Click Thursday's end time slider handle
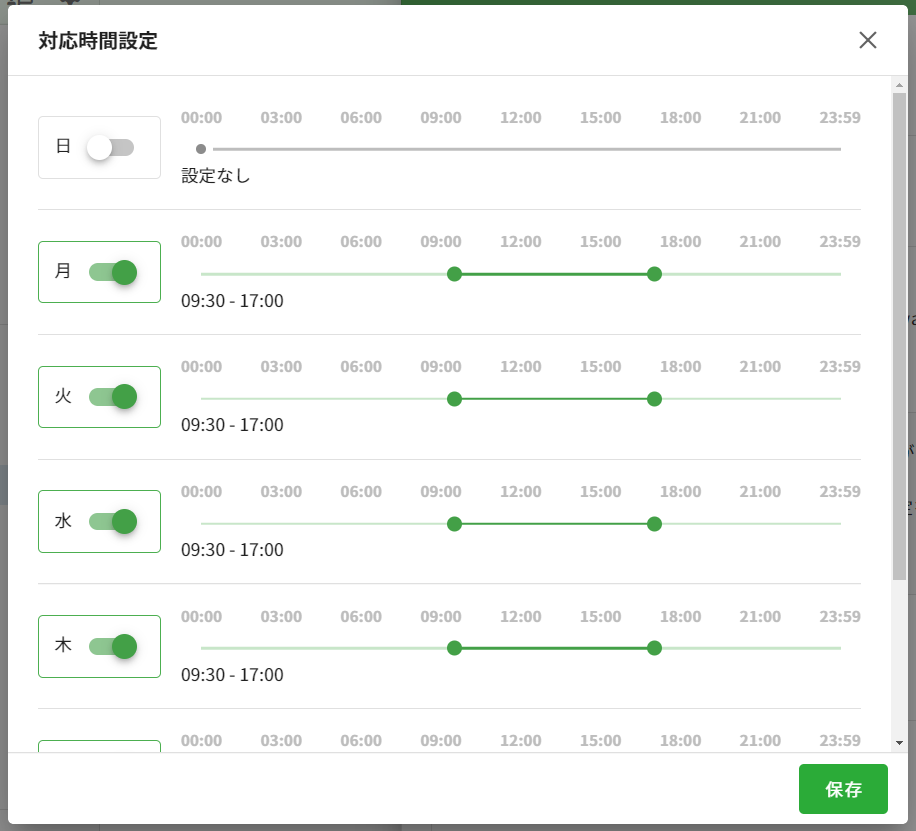This screenshot has width=916, height=831. pos(654,648)
